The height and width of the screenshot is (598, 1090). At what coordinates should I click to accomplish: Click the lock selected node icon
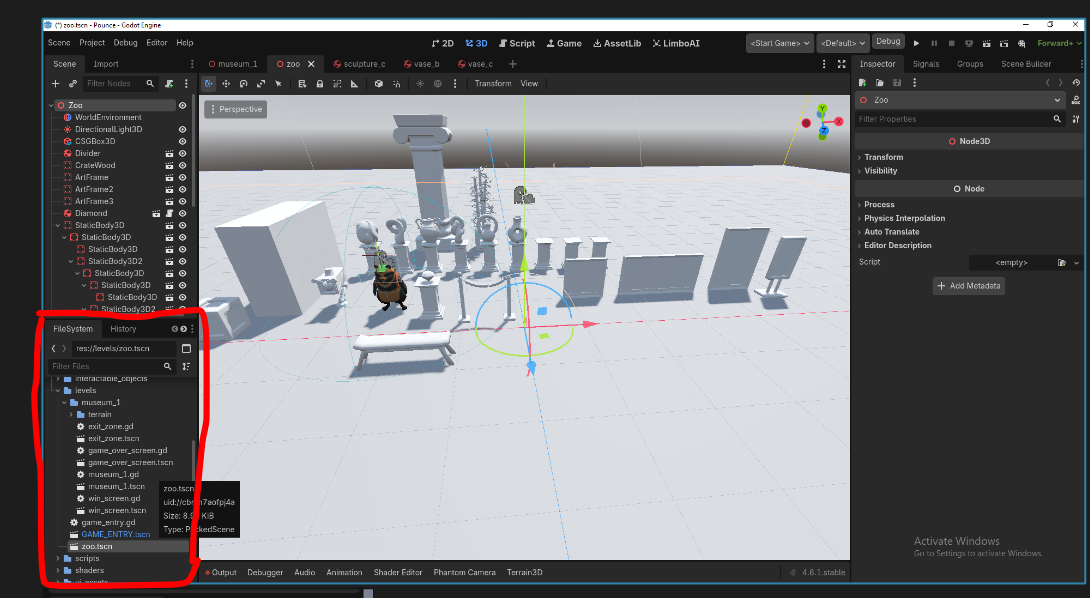(319, 84)
